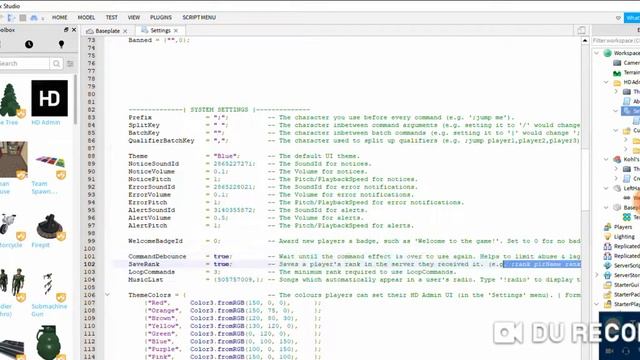Open the Submachine Gun toolbox link
Viewport: 640px width, 360px height.
(x=49, y=310)
